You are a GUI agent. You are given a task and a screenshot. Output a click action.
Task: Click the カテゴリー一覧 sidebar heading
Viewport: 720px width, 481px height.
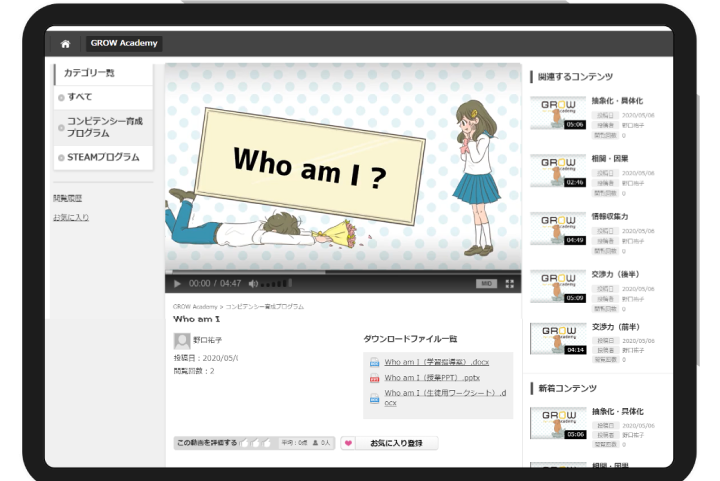click(x=89, y=73)
